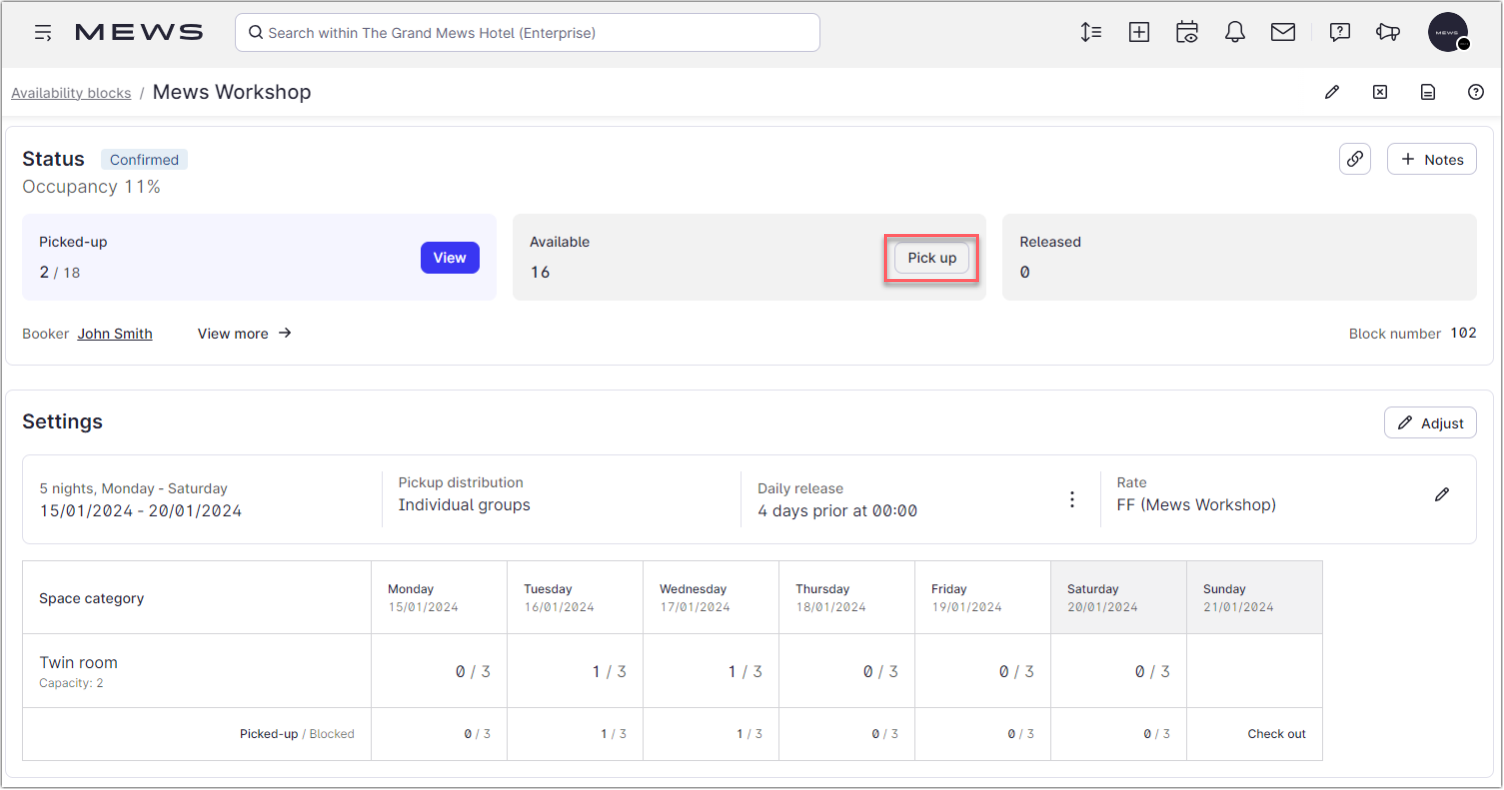Click Twin room Wednesday cell 1 / 3

pyautogui.click(x=711, y=671)
